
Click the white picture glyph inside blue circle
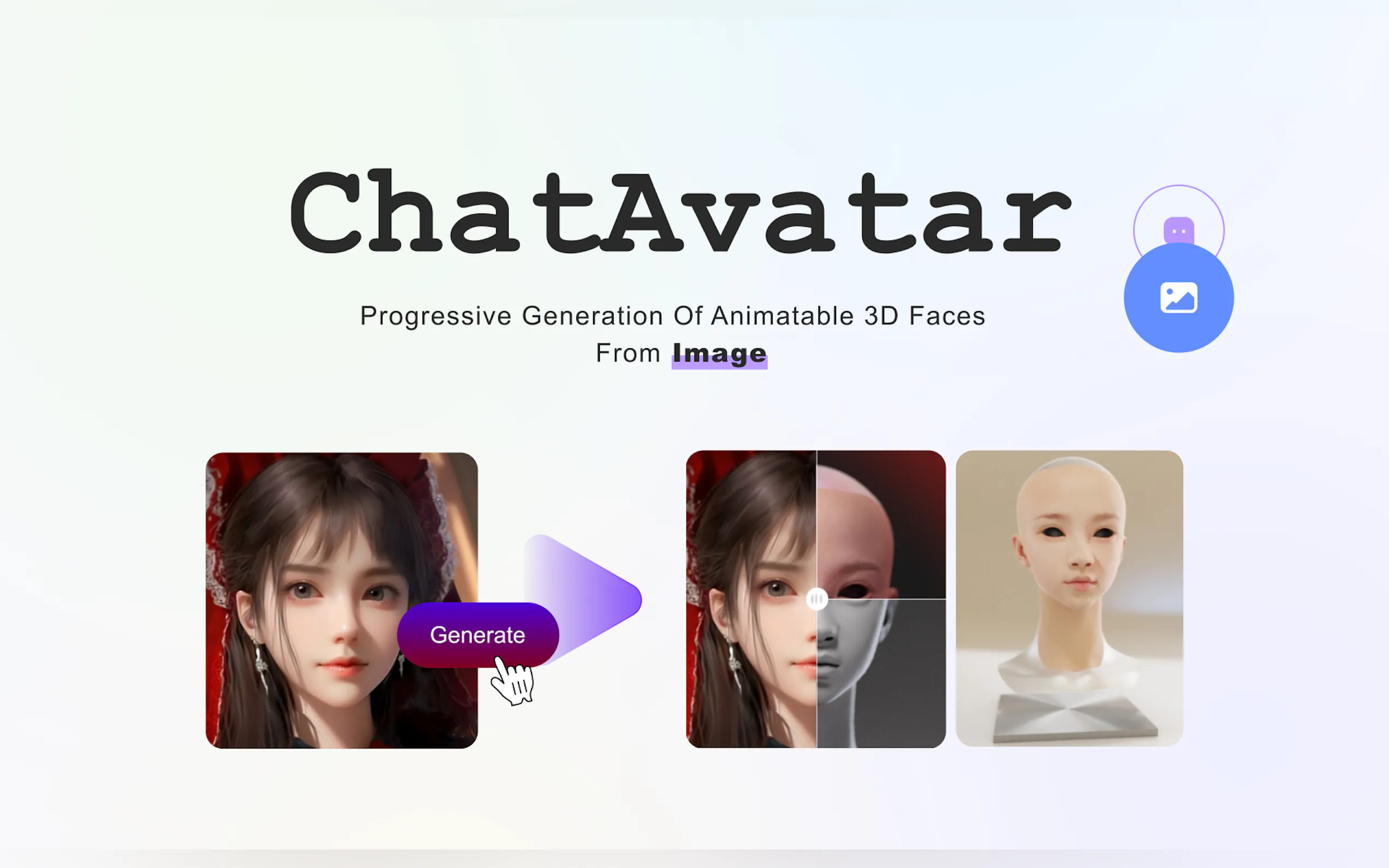point(1178,297)
